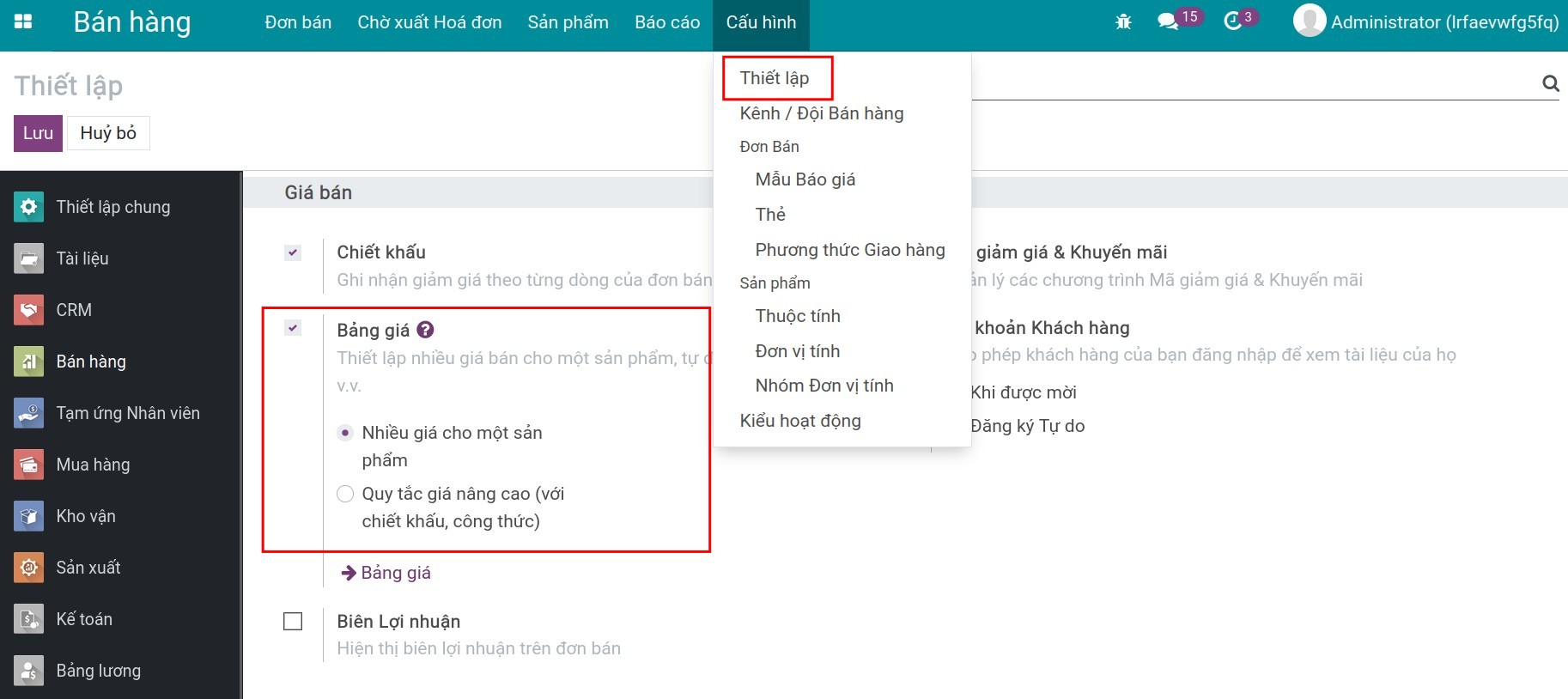The height and width of the screenshot is (699, 1568).
Task: Click the Bảng lương people icon
Action: (x=28, y=671)
